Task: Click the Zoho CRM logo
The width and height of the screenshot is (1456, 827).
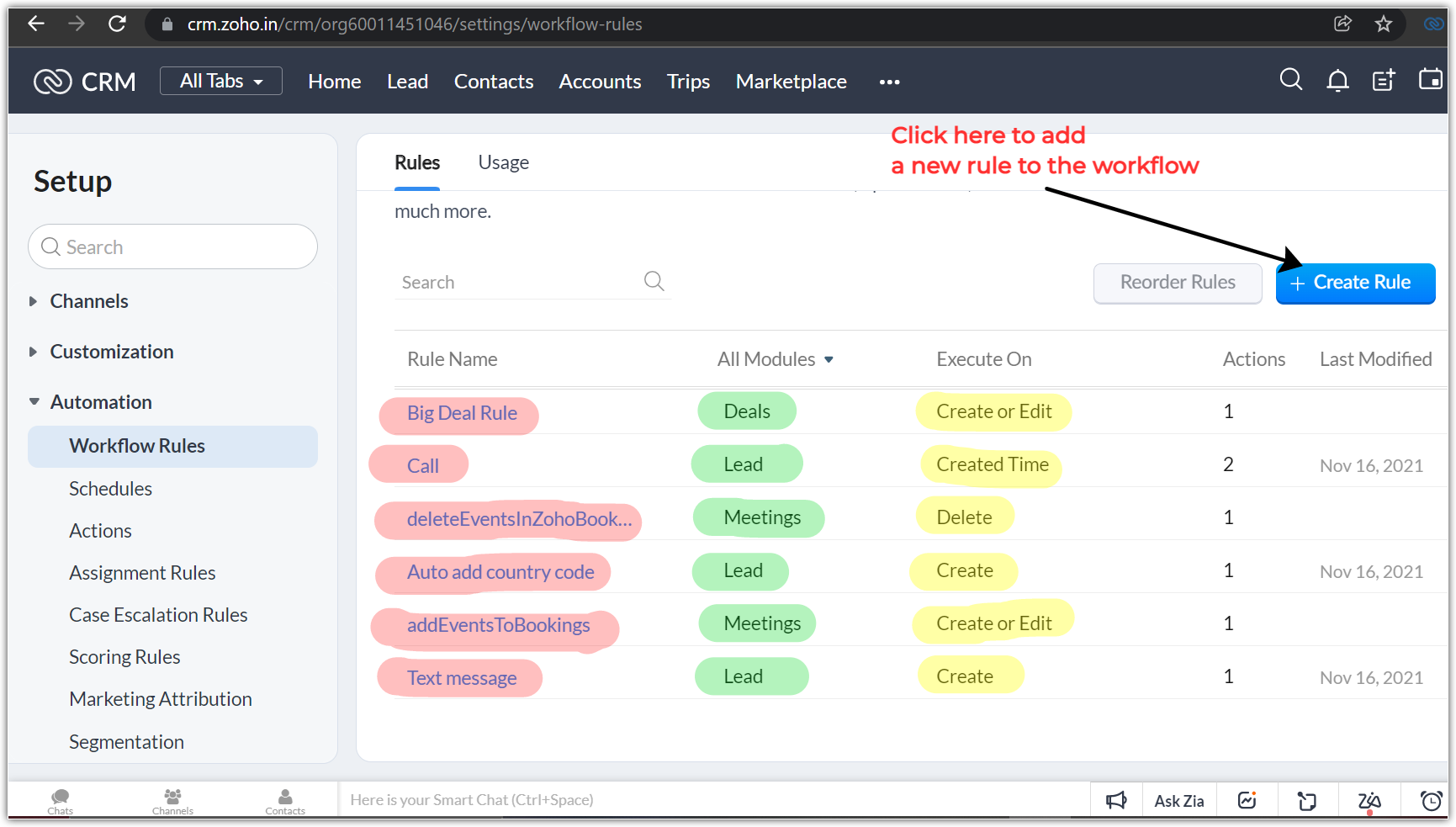Action: [85, 82]
